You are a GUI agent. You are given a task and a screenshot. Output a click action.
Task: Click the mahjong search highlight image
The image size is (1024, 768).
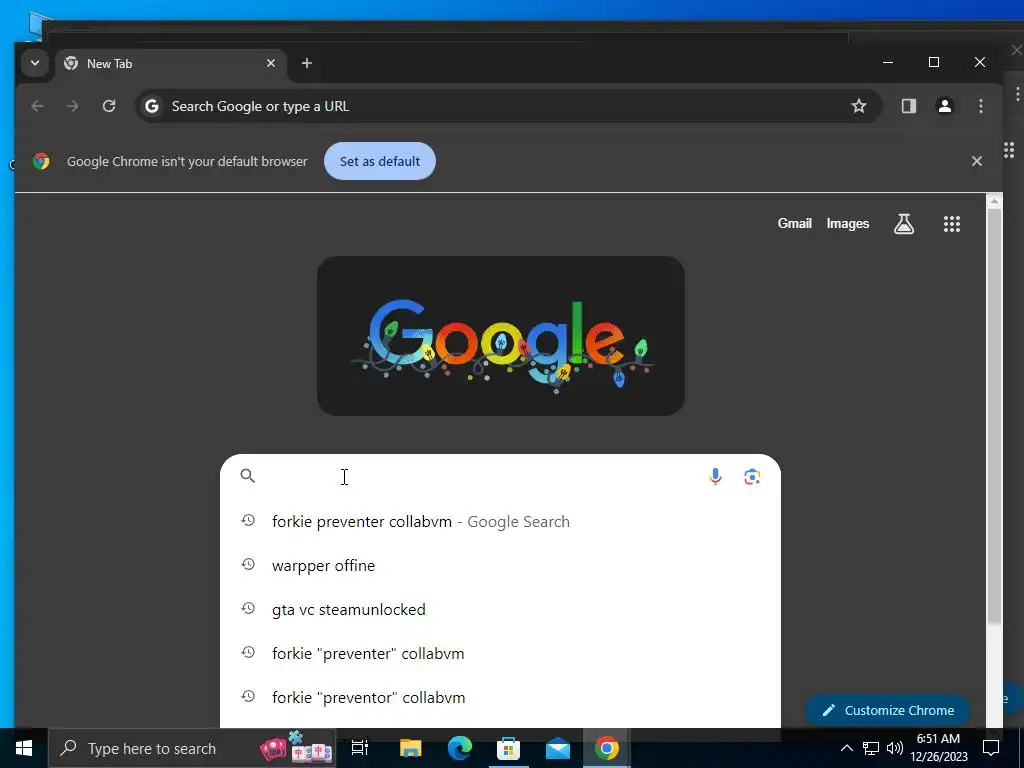[x=296, y=748]
